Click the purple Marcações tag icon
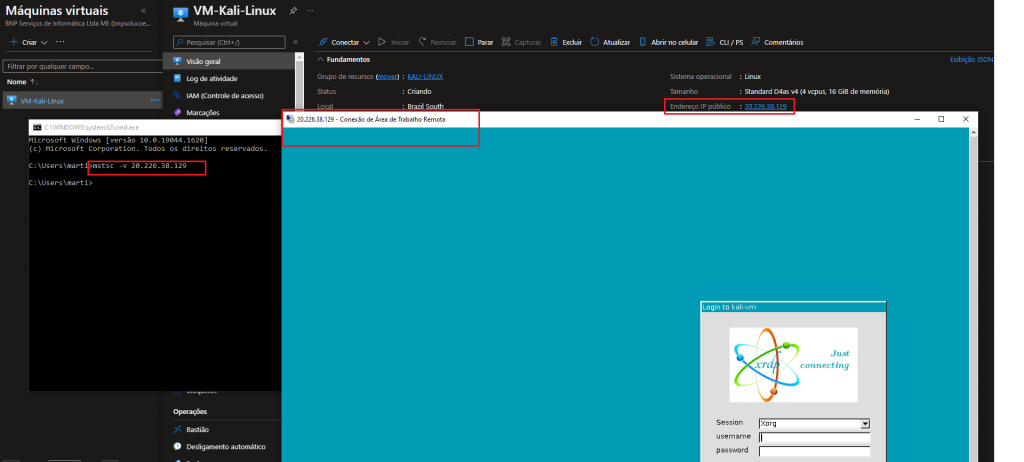The image size is (1024, 462). (177, 112)
